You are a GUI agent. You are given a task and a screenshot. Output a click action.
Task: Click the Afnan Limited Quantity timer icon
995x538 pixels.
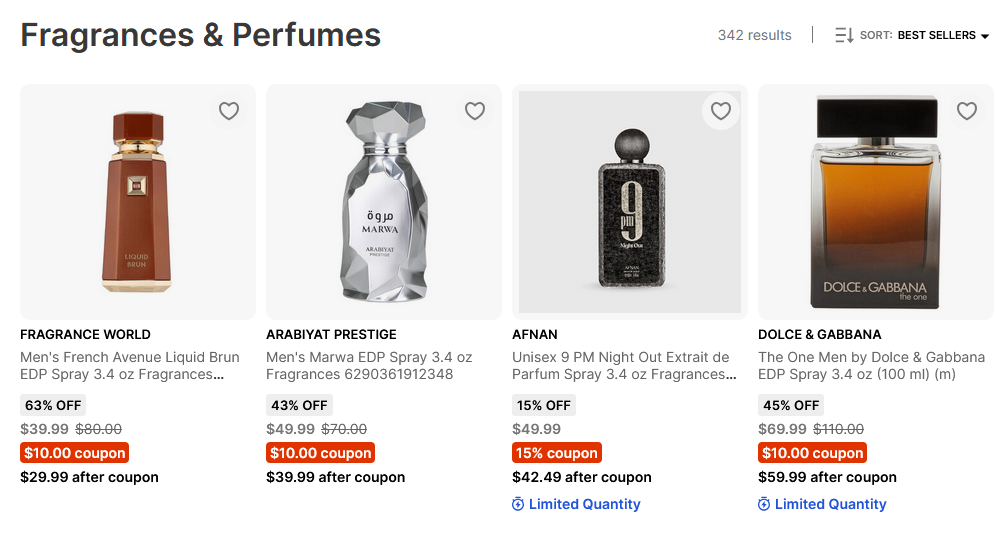[518, 504]
